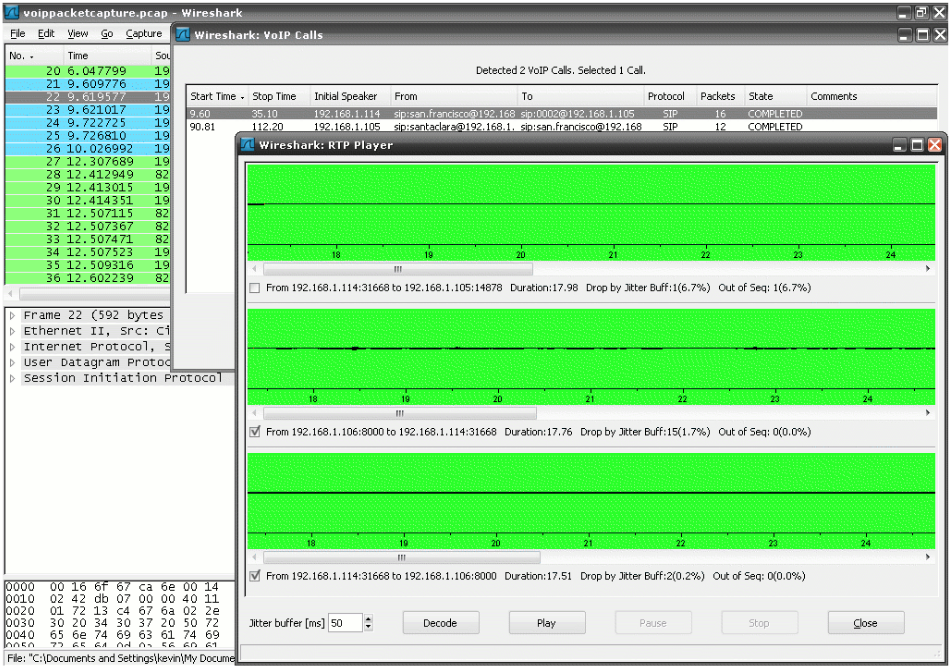
Task: Expand the Ethernet II tree node
Action: [x=12, y=331]
